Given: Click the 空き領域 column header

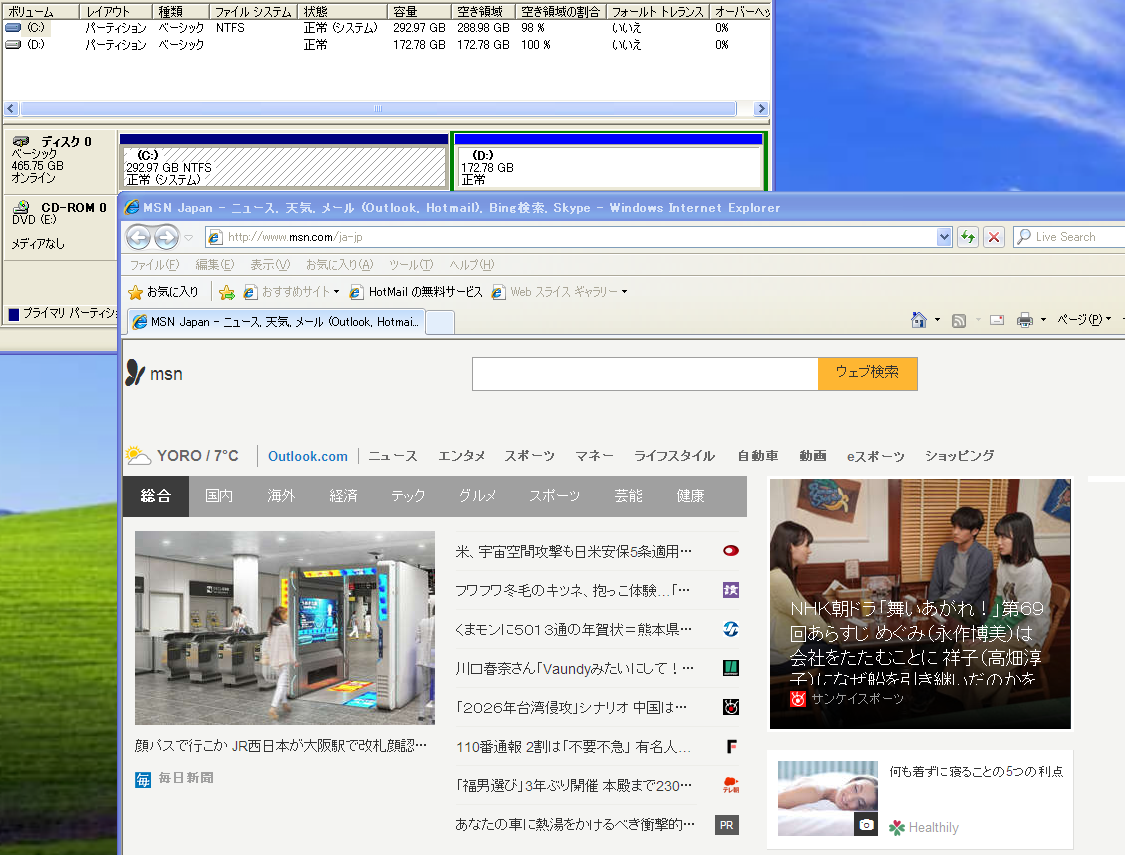Looking at the screenshot, I should point(484,11).
